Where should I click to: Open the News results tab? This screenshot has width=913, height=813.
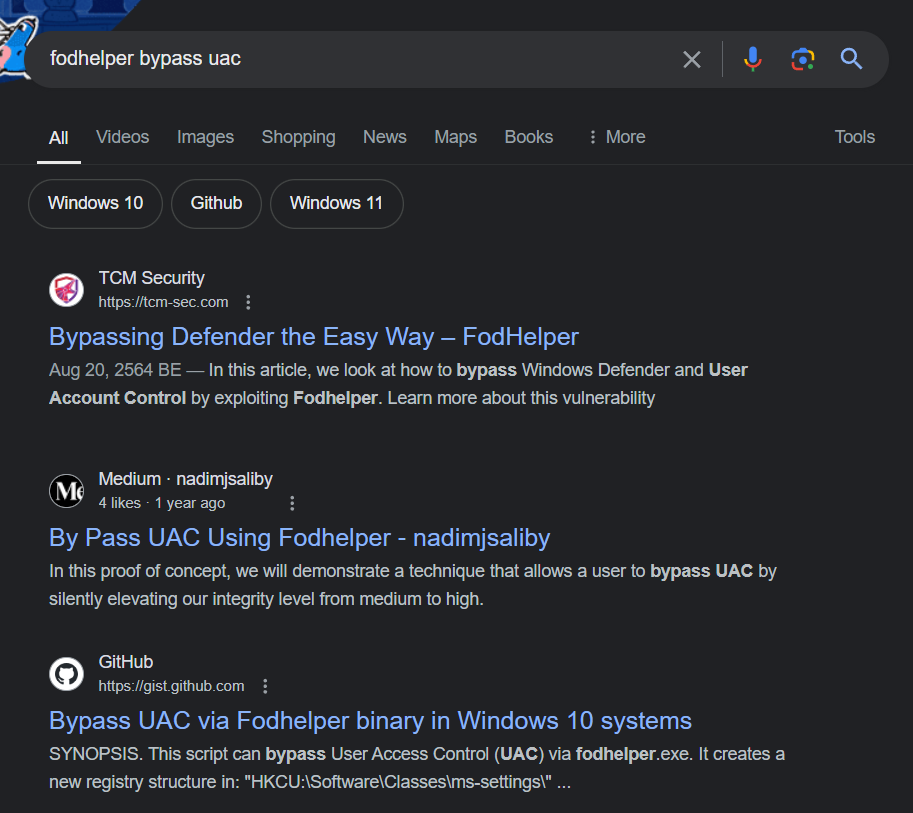click(x=384, y=137)
